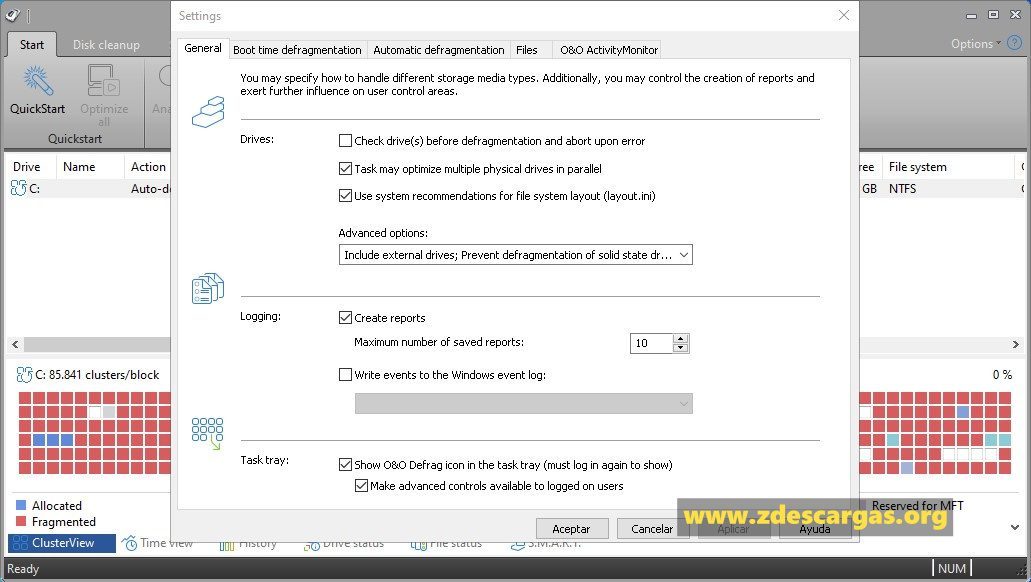Click the Time view clock icon
Viewport: 1031px width, 582px height.
pos(130,543)
